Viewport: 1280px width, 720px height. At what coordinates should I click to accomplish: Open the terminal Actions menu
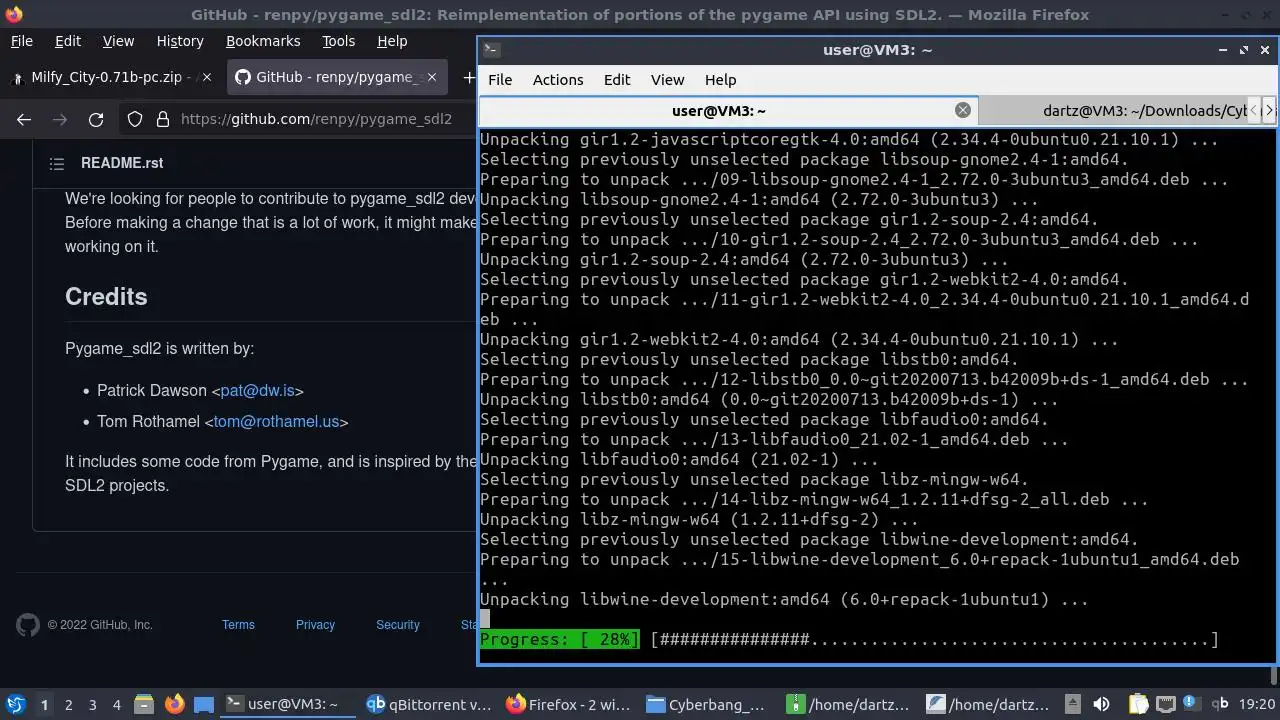(x=558, y=80)
